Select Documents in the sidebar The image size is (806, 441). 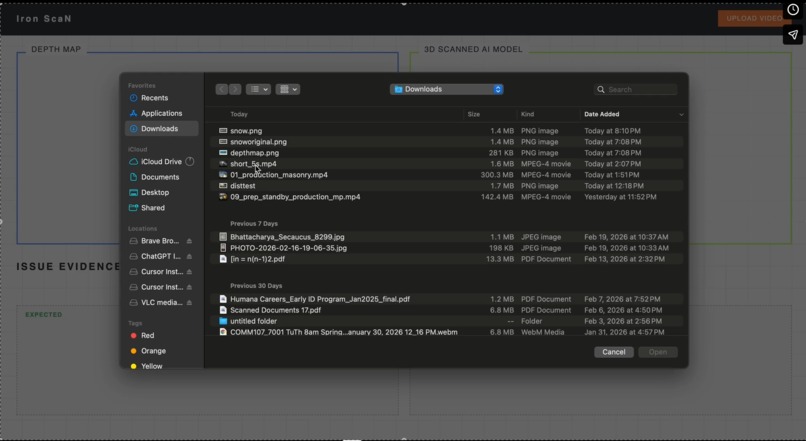(160, 177)
